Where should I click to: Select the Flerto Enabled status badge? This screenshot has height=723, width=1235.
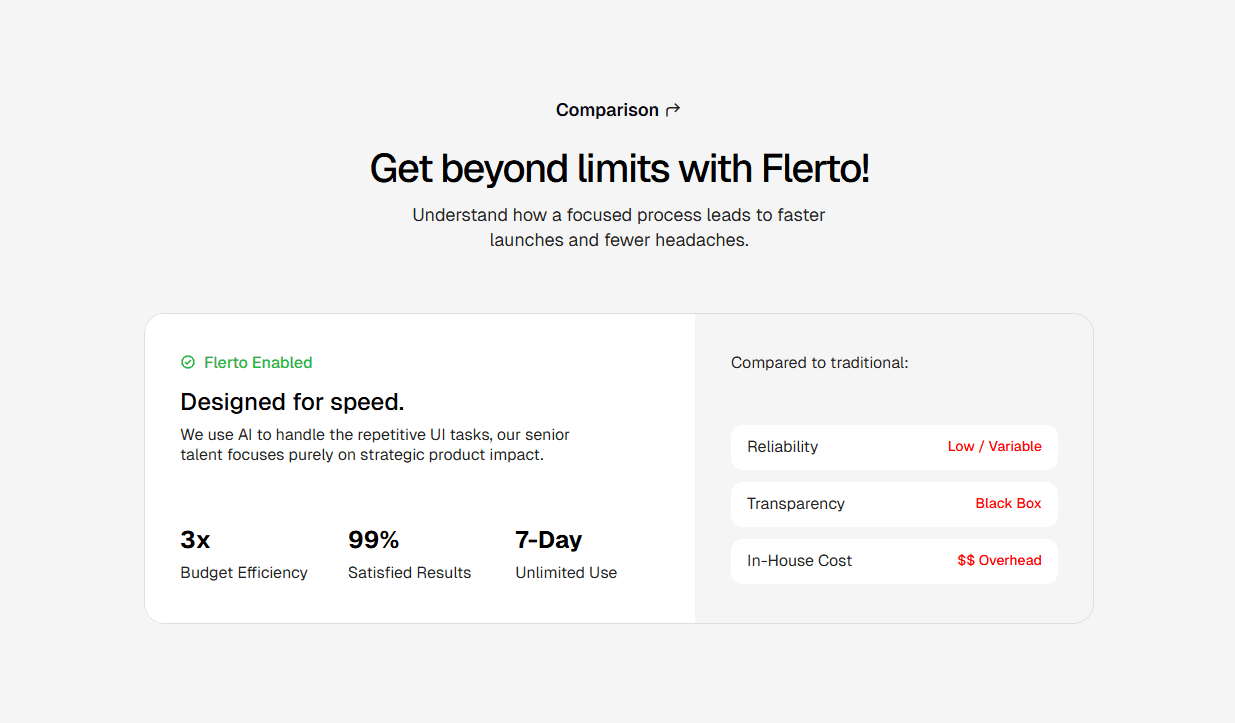point(246,362)
